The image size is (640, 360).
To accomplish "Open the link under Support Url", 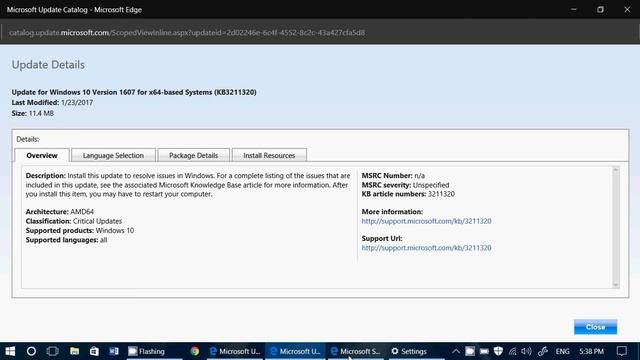I will pyautogui.click(x=426, y=248).
